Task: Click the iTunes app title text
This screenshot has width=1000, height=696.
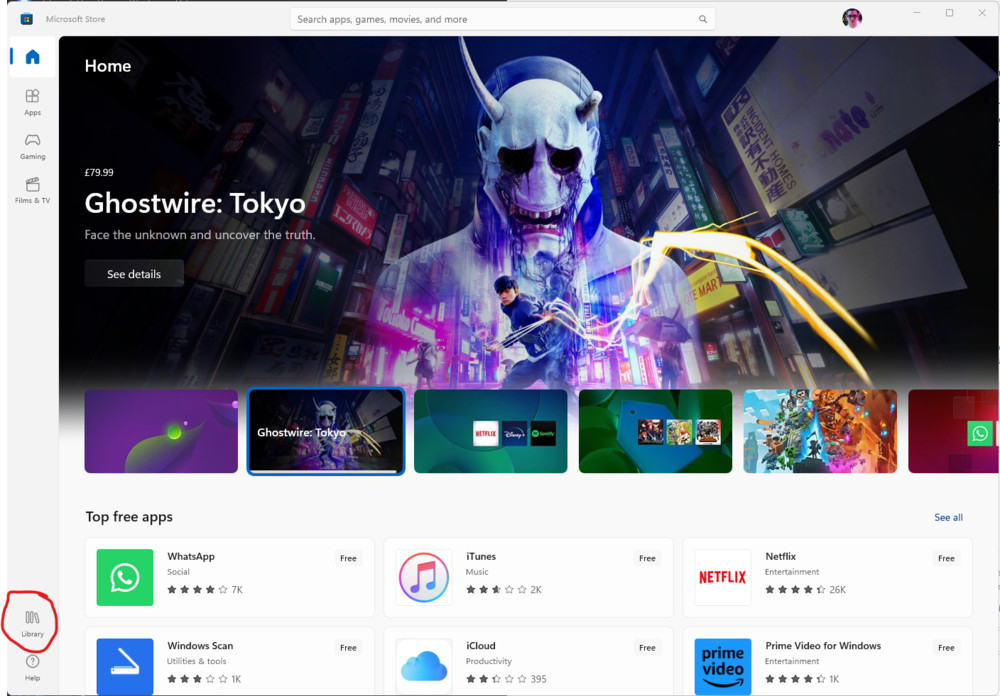Action: 481,556
